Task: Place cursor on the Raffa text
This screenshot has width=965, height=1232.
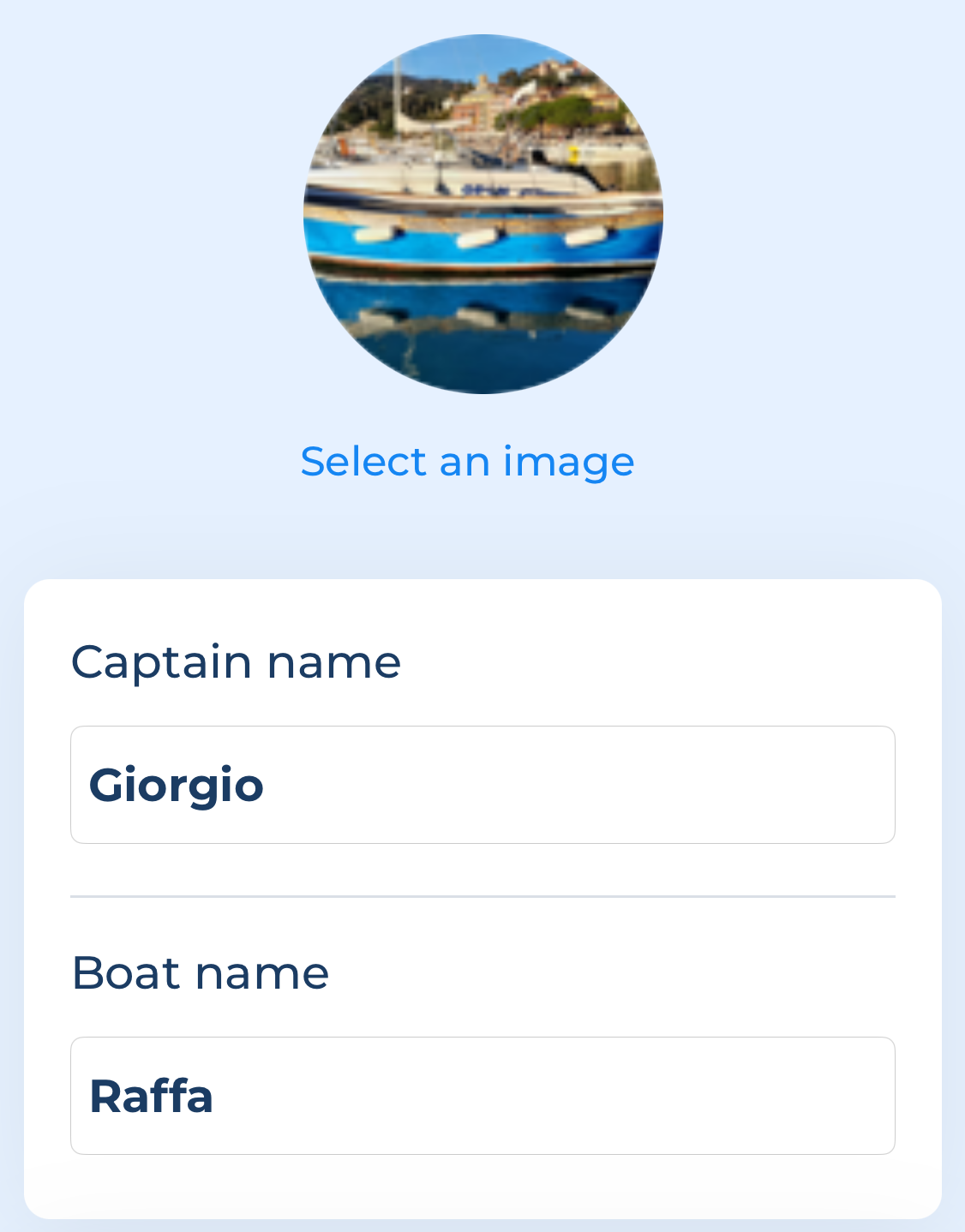Action: tap(151, 1097)
